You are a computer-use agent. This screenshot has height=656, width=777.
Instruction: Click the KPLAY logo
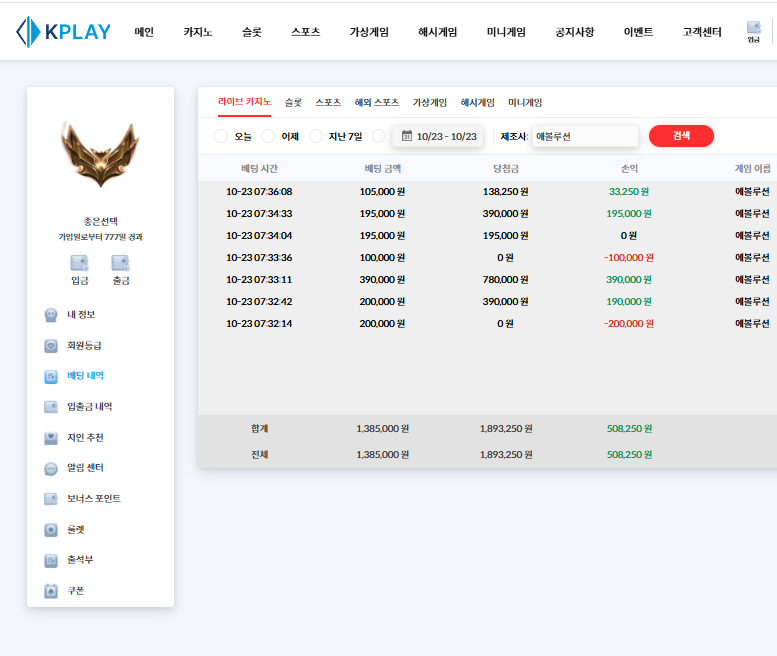(63, 32)
